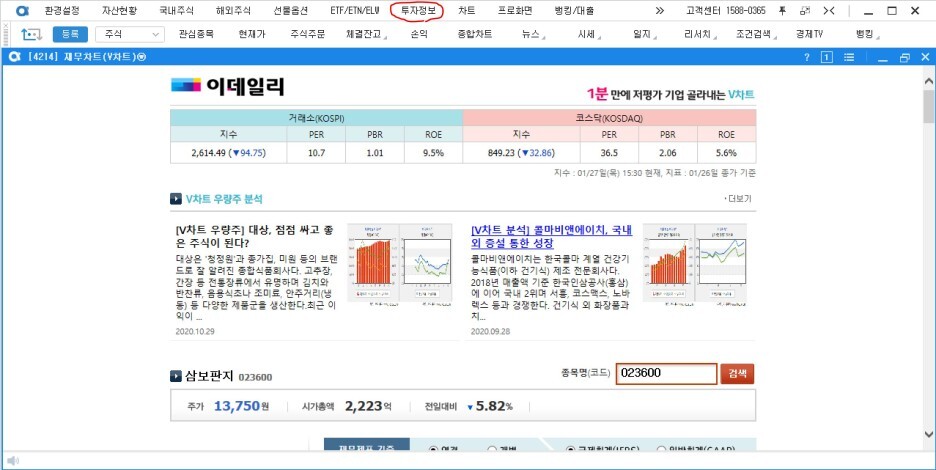This screenshot has width=936, height=470.
Task: Open the ETF/ETN/ELW menu
Action: (355, 11)
